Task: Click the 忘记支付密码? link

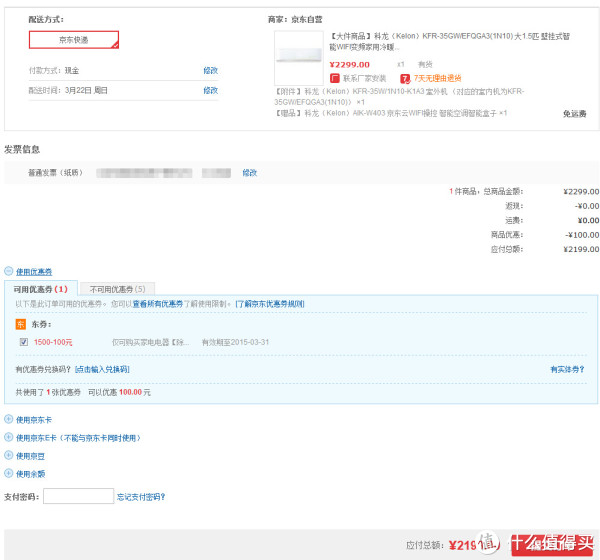Action: 141,497
